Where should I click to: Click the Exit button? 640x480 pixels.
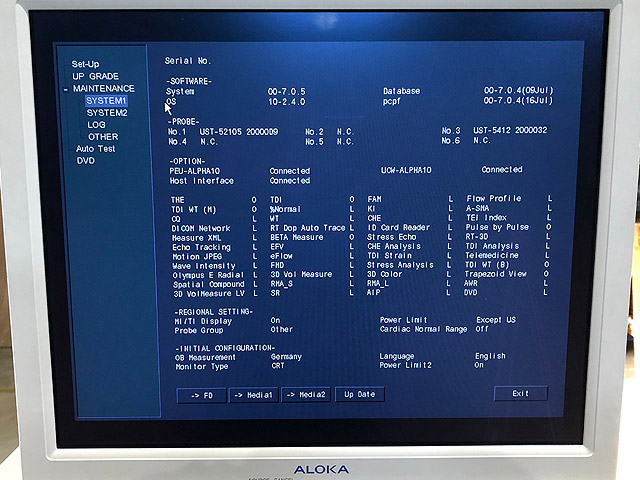coord(520,393)
